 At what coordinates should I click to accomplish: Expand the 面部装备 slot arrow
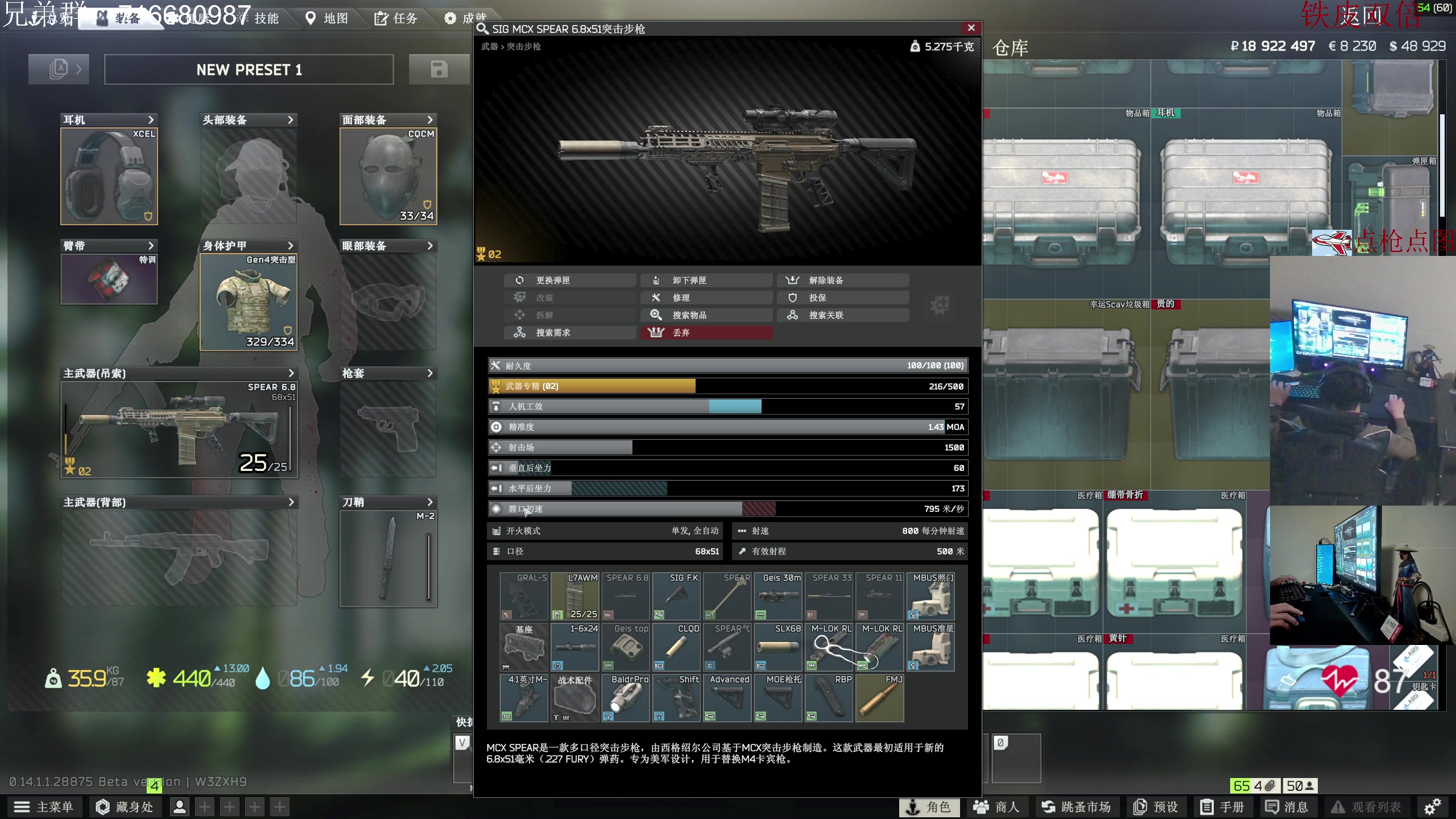(430, 120)
